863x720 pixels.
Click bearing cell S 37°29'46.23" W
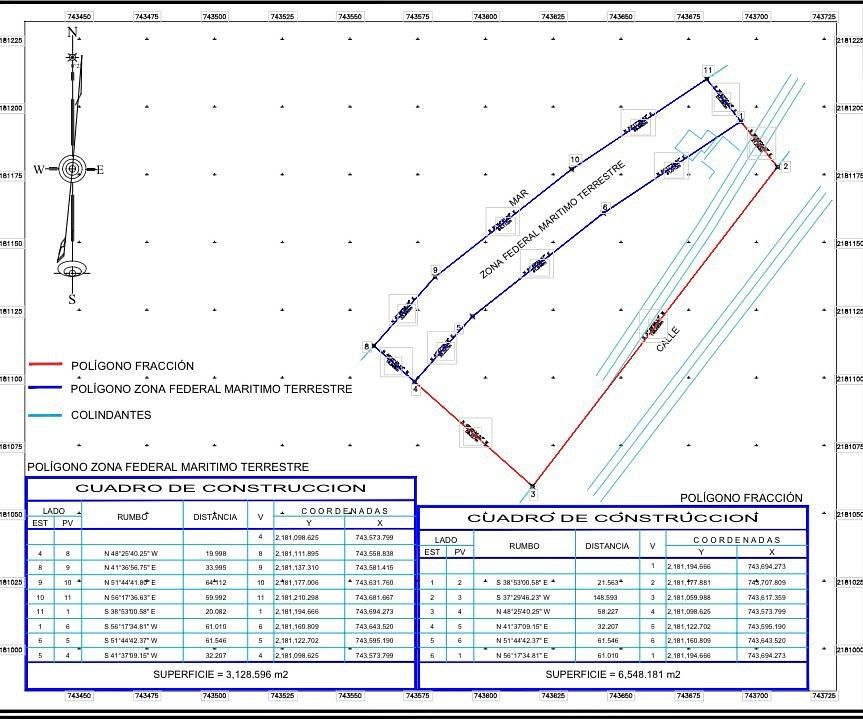coord(523,597)
